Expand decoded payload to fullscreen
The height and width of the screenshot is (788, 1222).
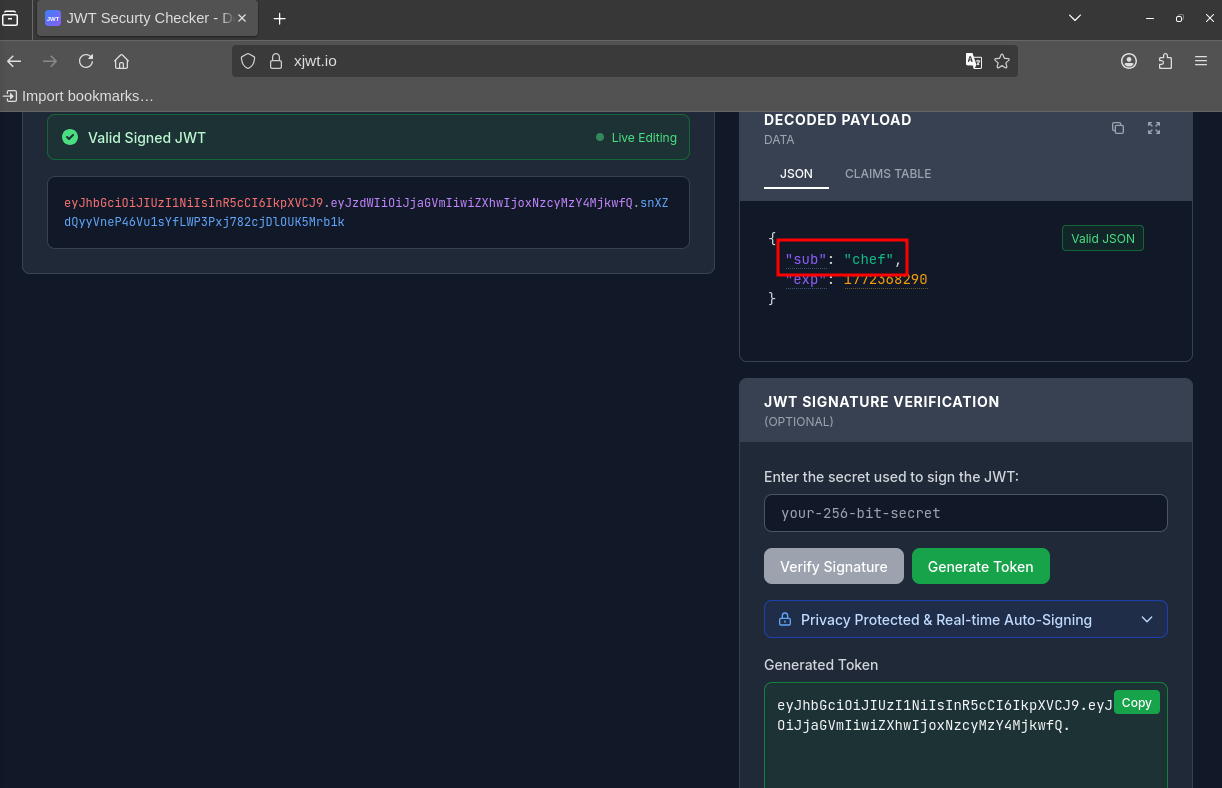click(x=1154, y=128)
